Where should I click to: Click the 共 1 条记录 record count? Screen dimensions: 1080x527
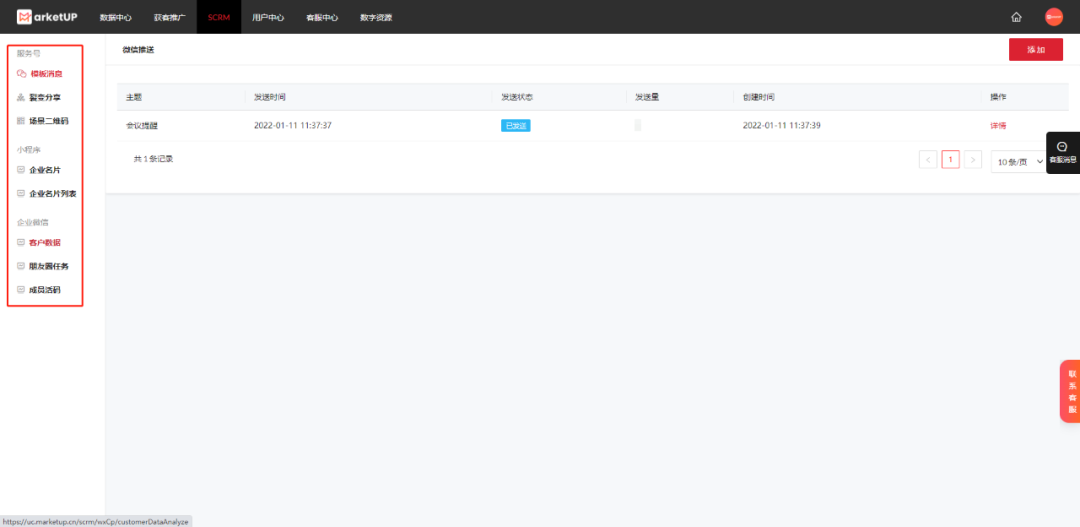pos(153,158)
